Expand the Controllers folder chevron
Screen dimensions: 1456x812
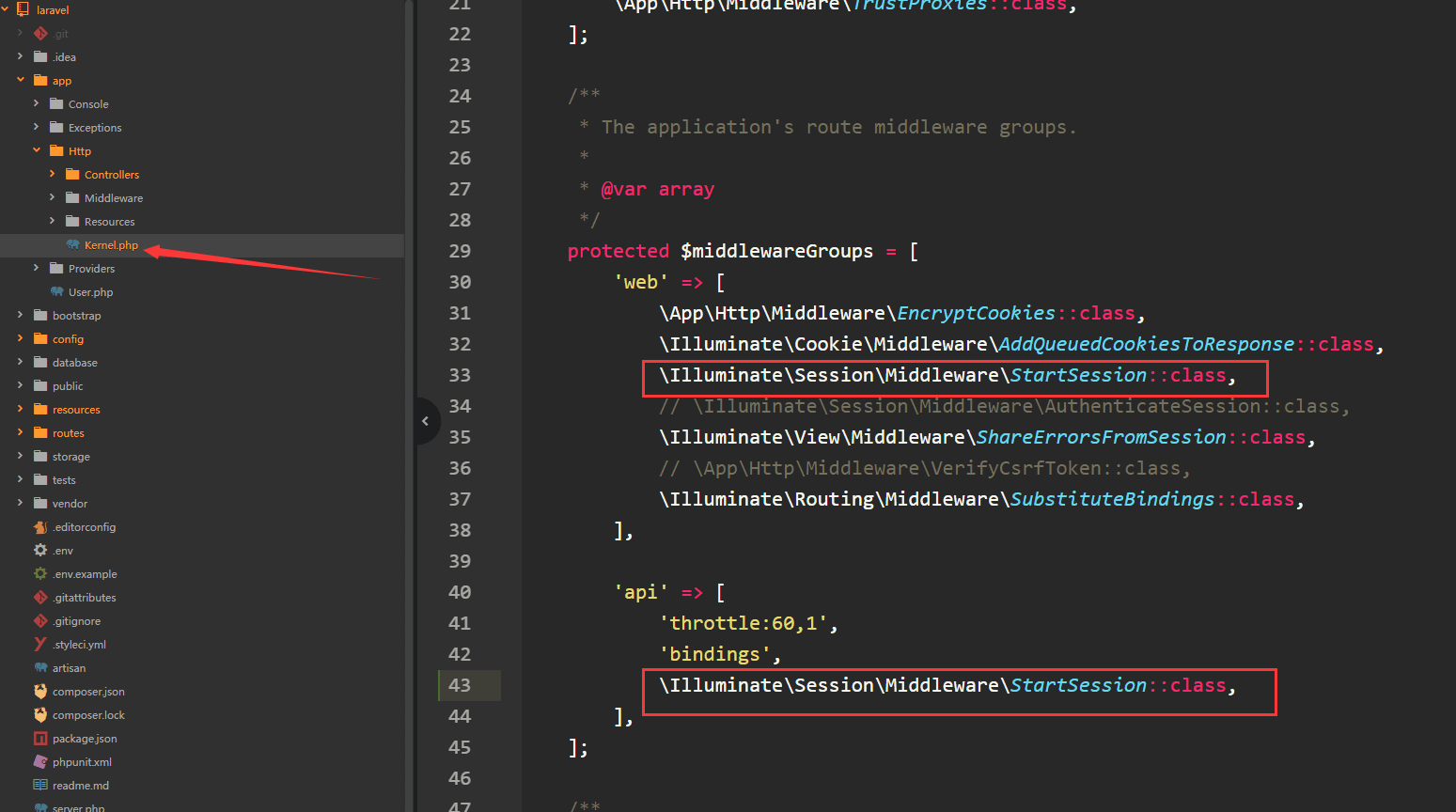click(52, 174)
